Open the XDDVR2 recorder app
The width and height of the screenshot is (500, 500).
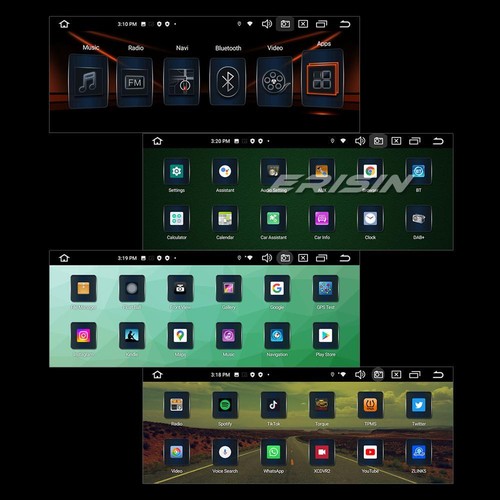322,452
